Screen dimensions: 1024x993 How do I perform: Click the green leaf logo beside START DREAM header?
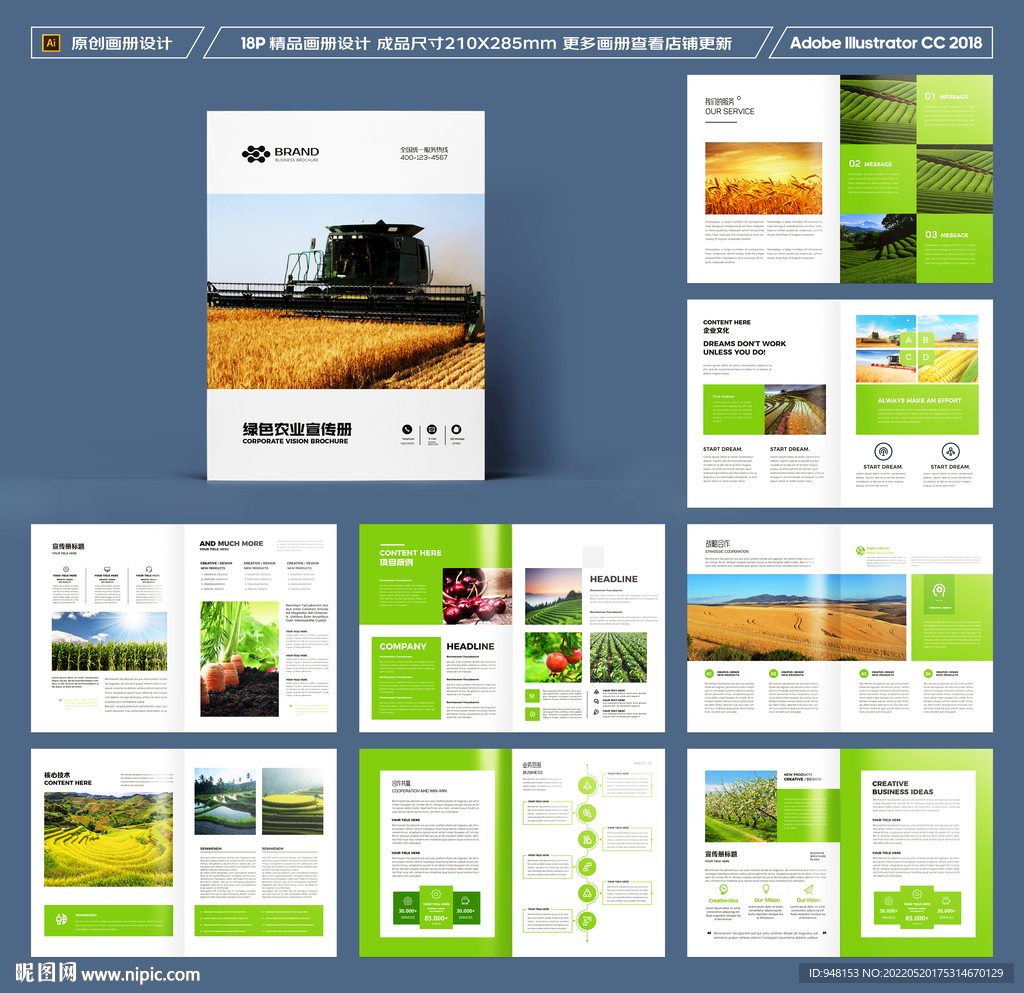click(x=860, y=550)
